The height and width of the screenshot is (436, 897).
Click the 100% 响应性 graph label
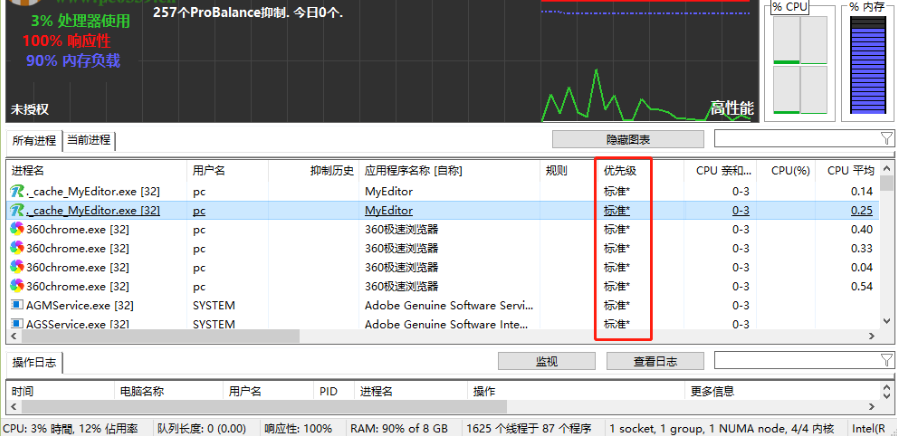click(x=67, y=41)
